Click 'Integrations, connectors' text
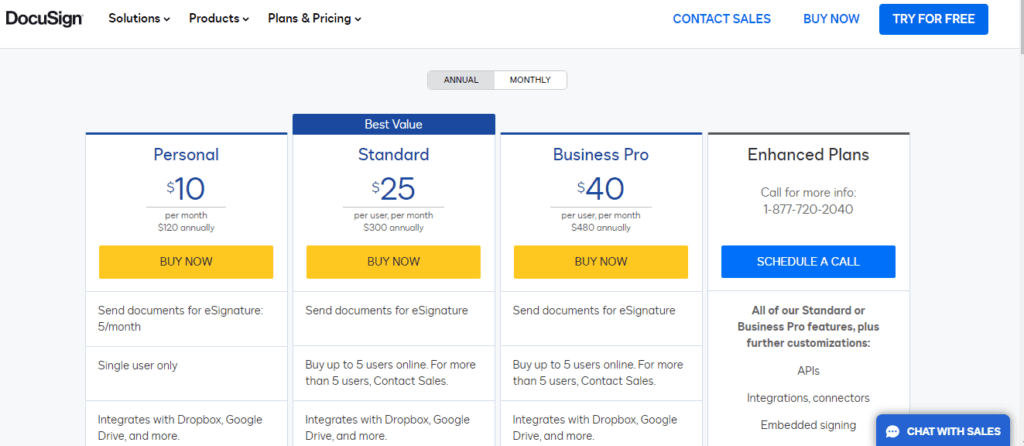The height and width of the screenshot is (446, 1024). pyautogui.click(x=808, y=398)
